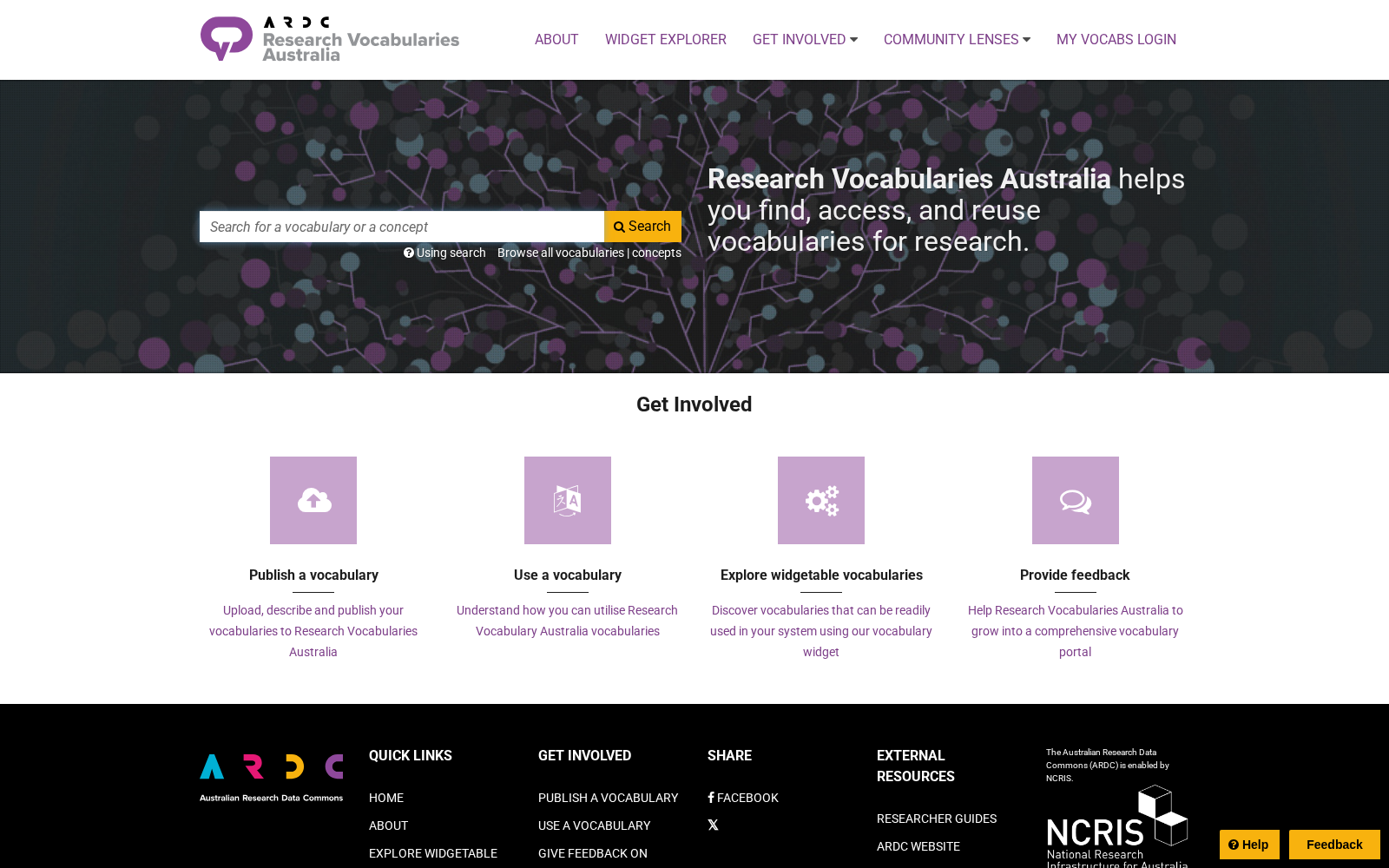Image resolution: width=1389 pixels, height=868 pixels.
Task: Expand the Community Lenses dropdown menu
Action: point(957,39)
